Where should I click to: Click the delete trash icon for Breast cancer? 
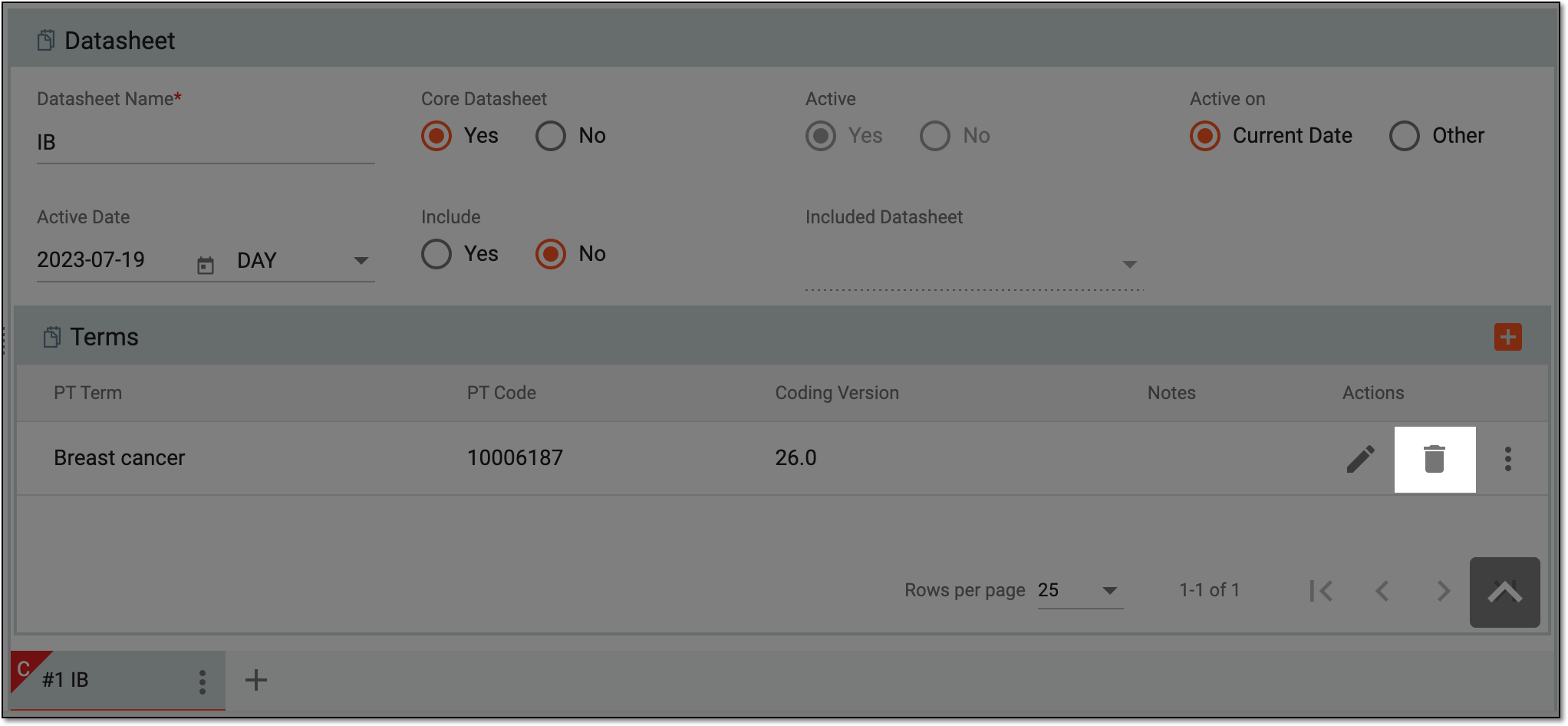pos(1434,459)
